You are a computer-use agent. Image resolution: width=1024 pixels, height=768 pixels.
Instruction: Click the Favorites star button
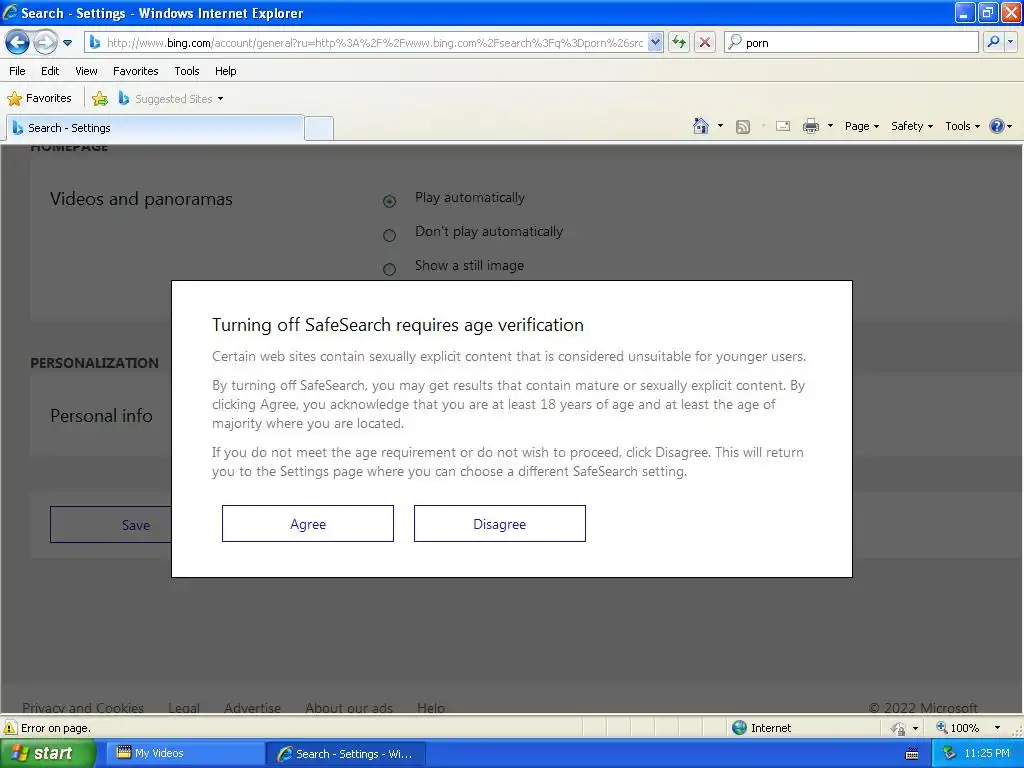pyautogui.click(x=40, y=99)
